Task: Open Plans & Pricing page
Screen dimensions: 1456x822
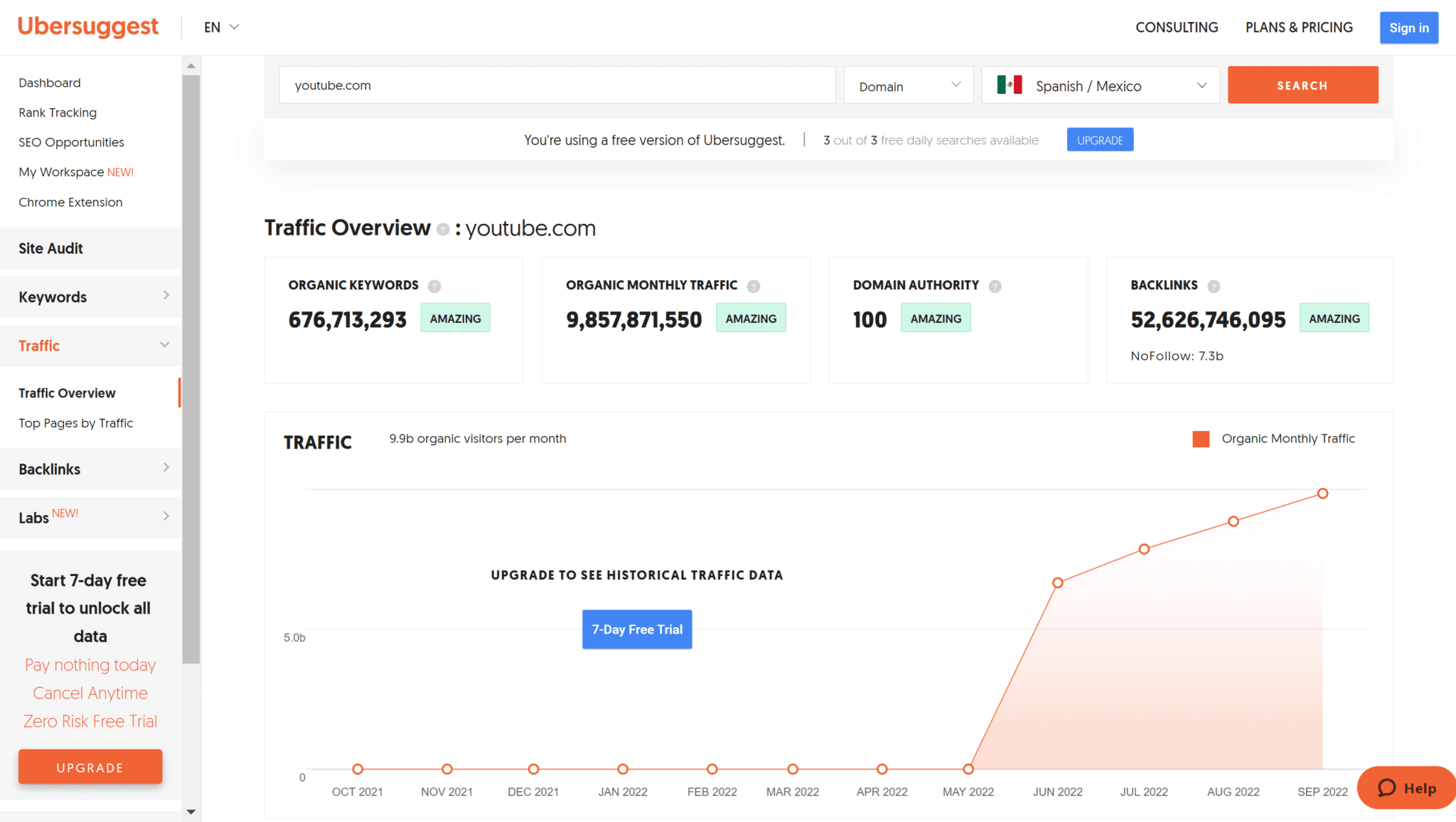Action: tap(1299, 27)
